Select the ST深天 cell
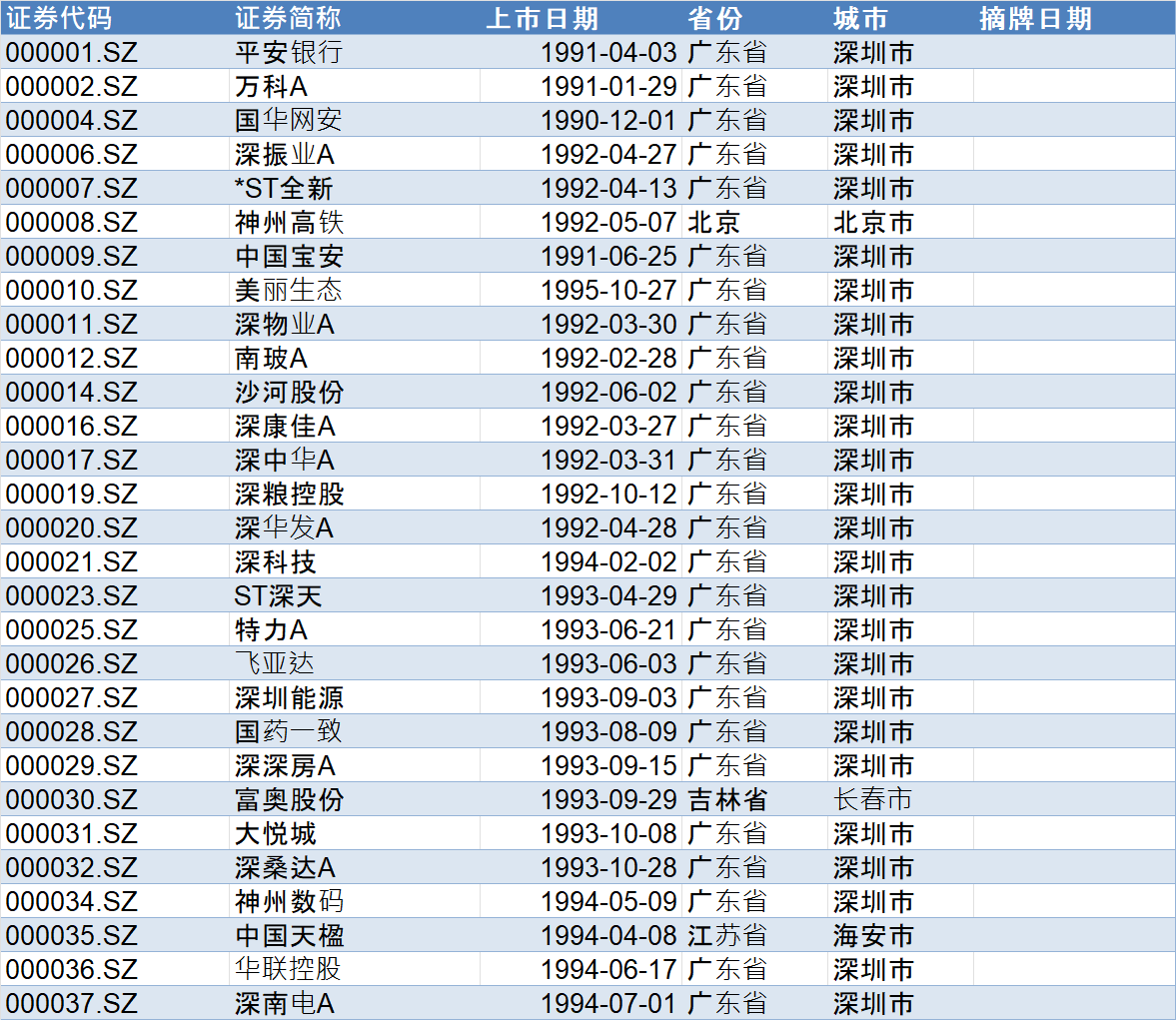This screenshot has height=1020, width=1176. point(354,595)
